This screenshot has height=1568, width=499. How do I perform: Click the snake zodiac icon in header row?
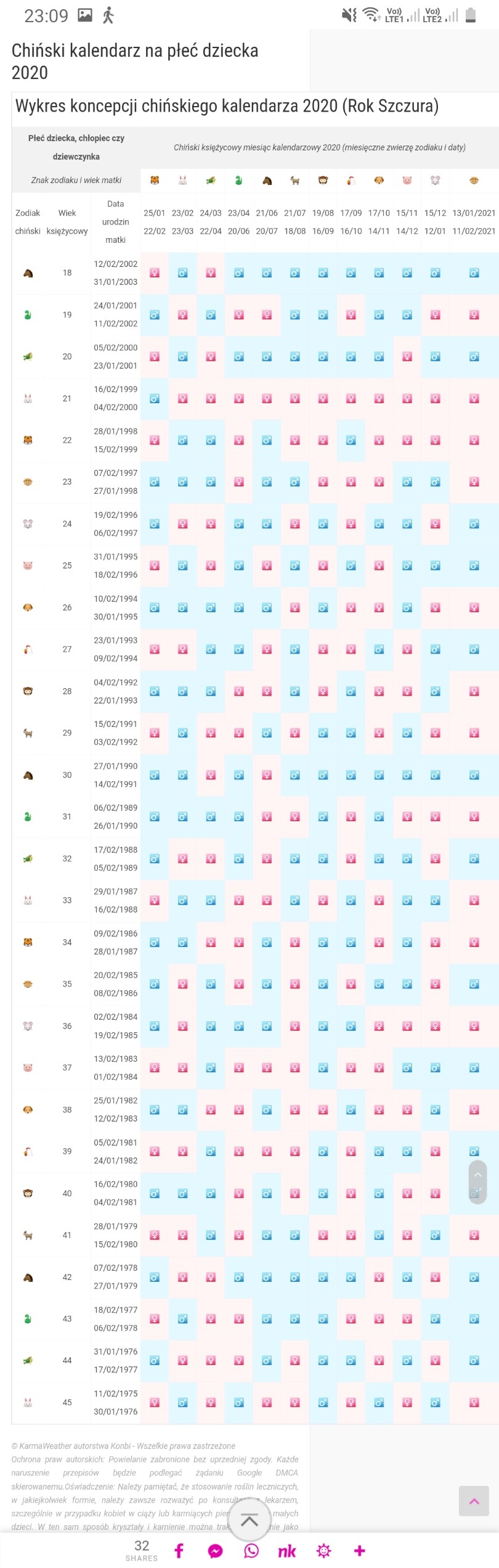[238, 180]
